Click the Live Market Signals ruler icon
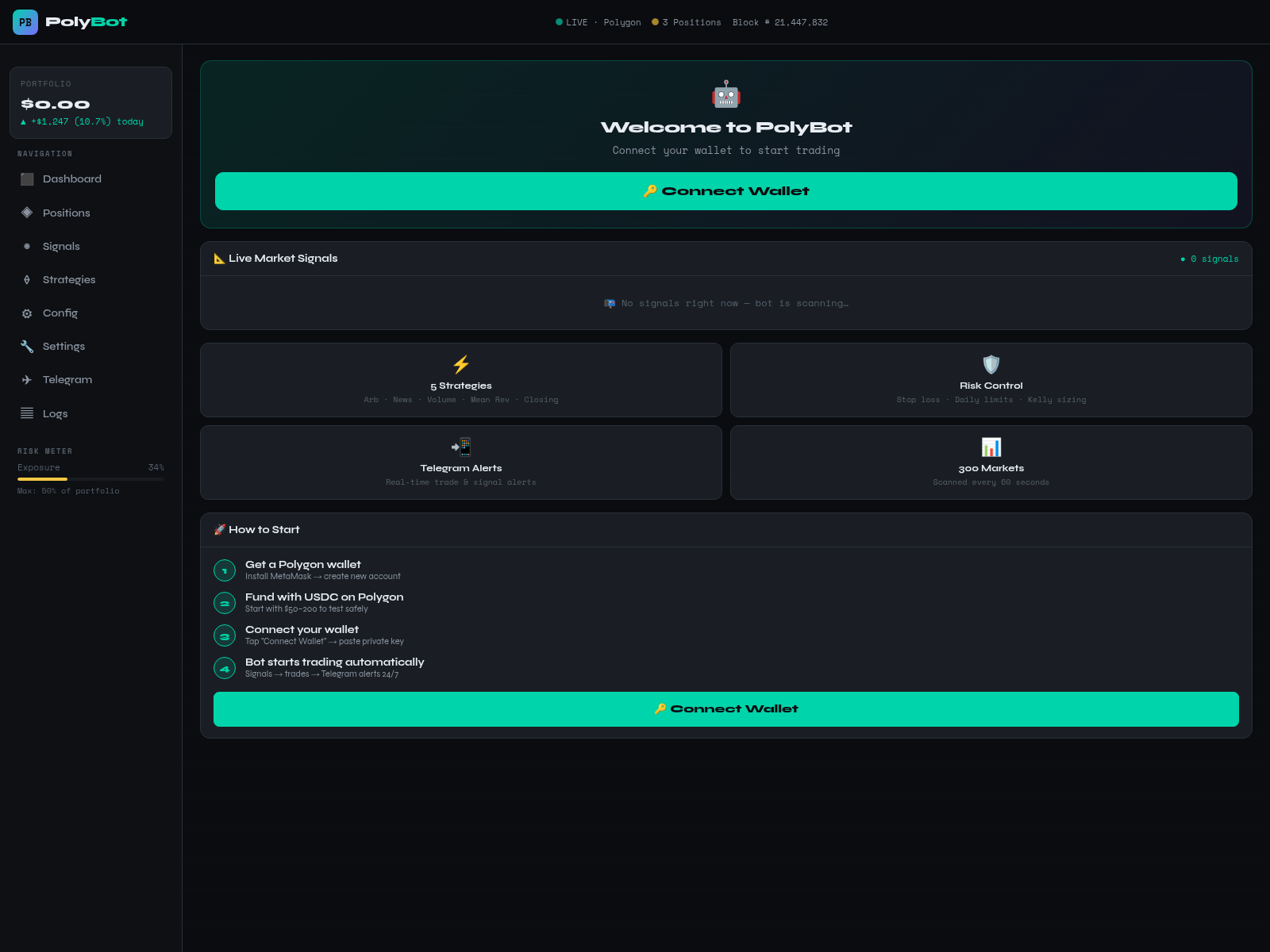The image size is (1270, 952). (220, 259)
